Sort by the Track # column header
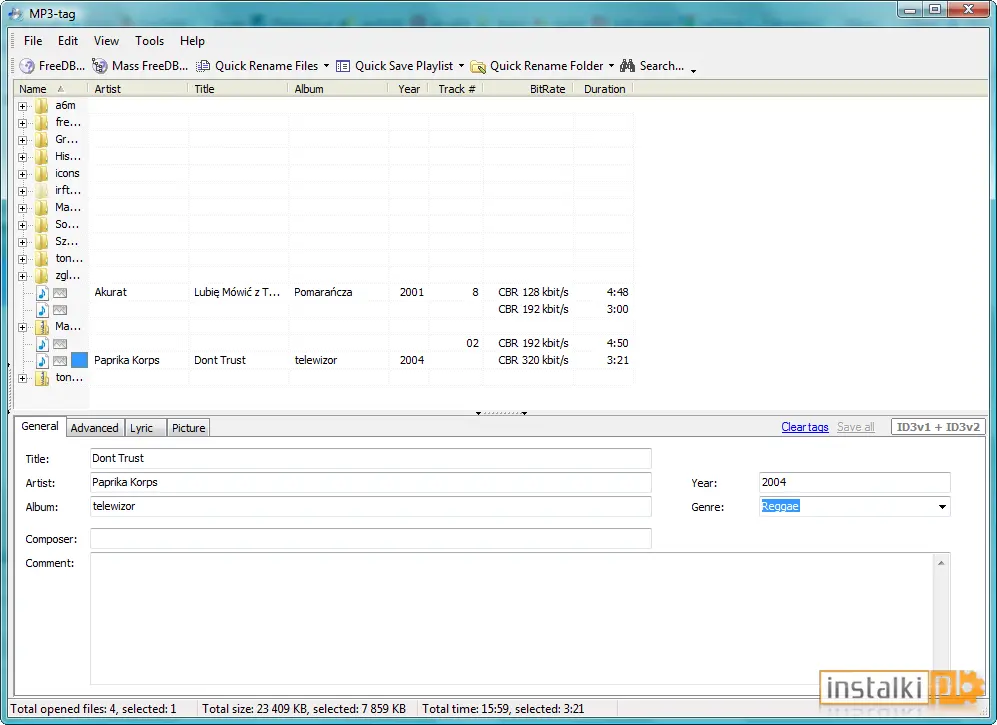The width and height of the screenshot is (997, 725). click(x=455, y=89)
